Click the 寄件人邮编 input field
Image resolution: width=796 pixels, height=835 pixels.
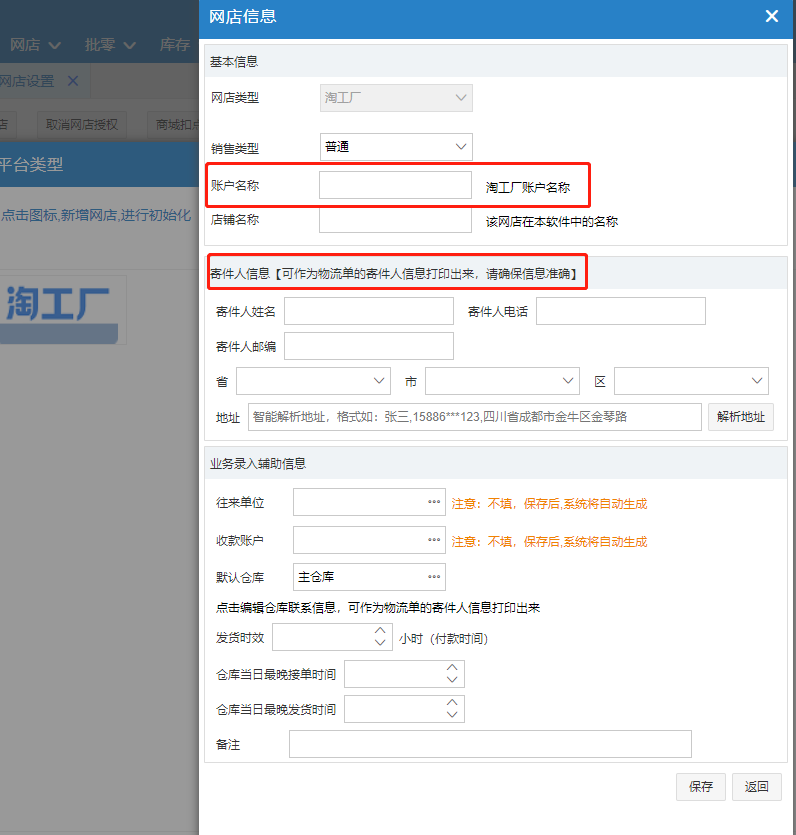click(368, 346)
